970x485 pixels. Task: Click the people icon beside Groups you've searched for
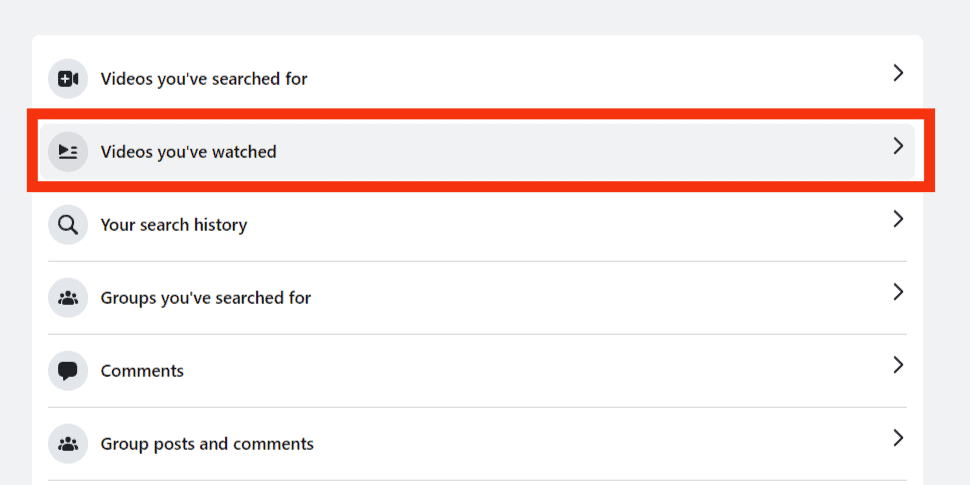(x=68, y=298)
